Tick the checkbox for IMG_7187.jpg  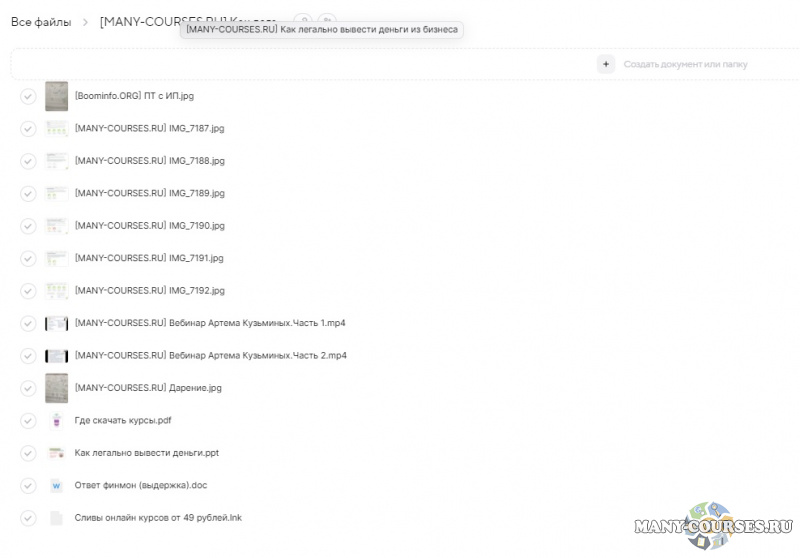click(x=28, y=129)
